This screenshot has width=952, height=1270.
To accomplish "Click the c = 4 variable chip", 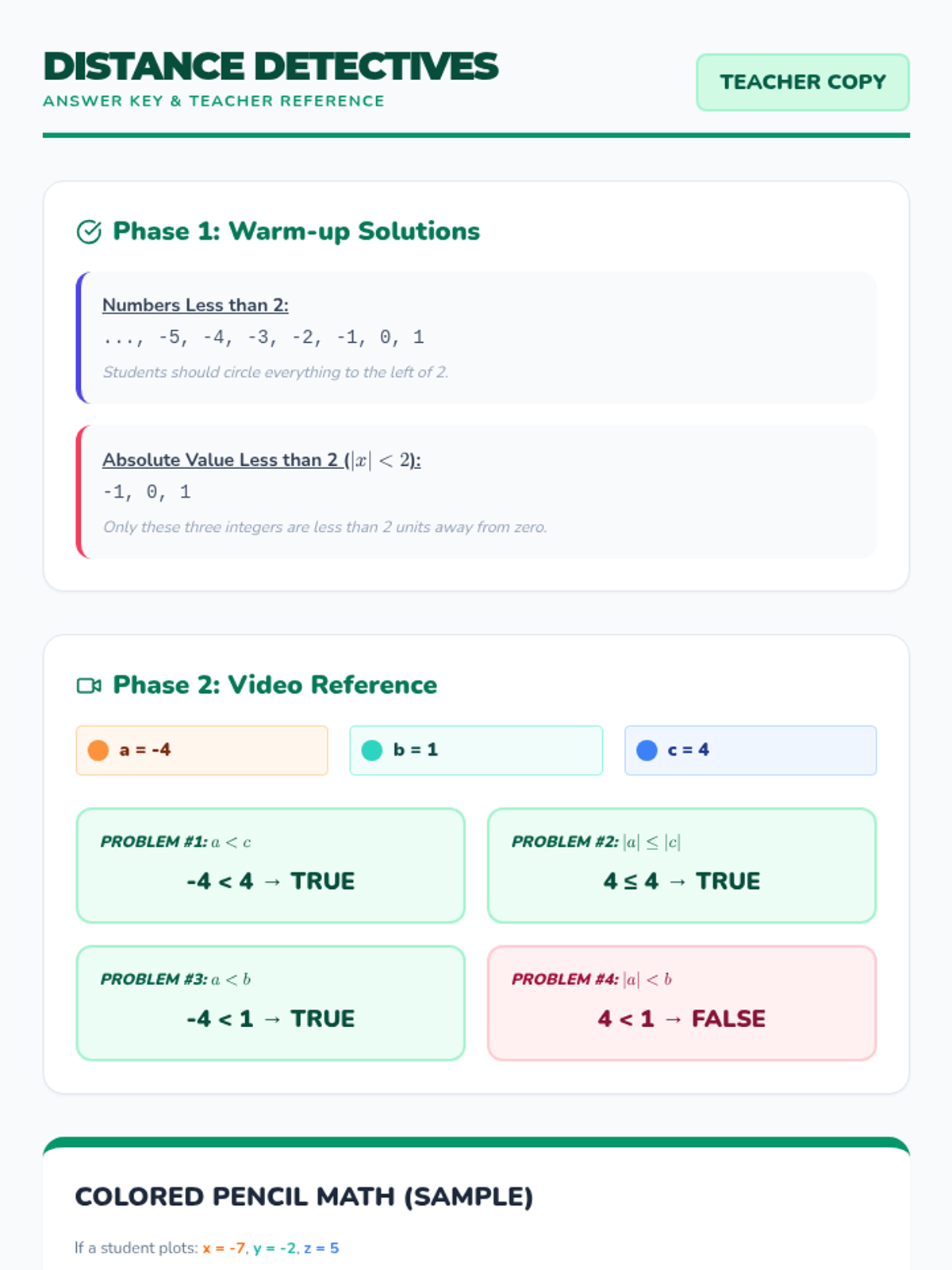I will coord(750,750).
